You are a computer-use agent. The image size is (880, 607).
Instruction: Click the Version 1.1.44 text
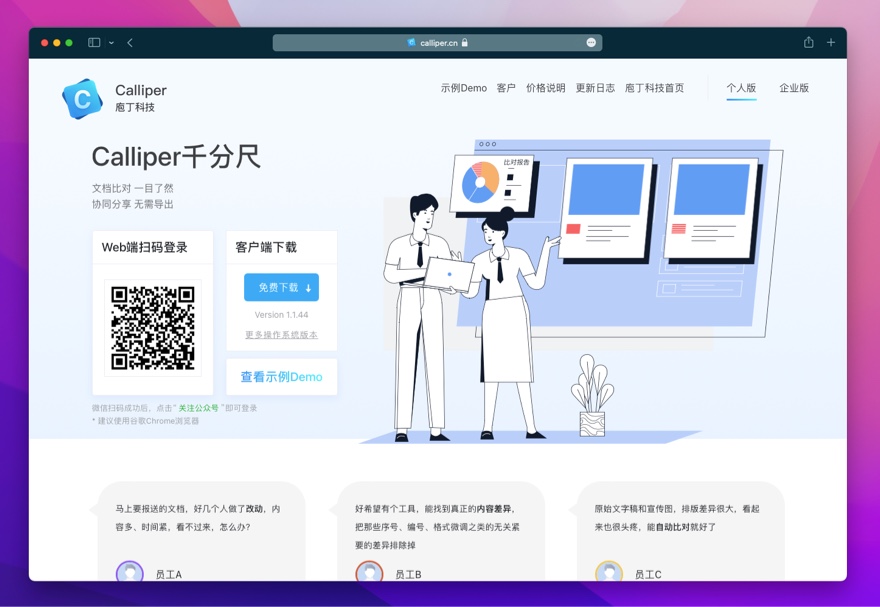pyautogui.click(x=281, y=315)
